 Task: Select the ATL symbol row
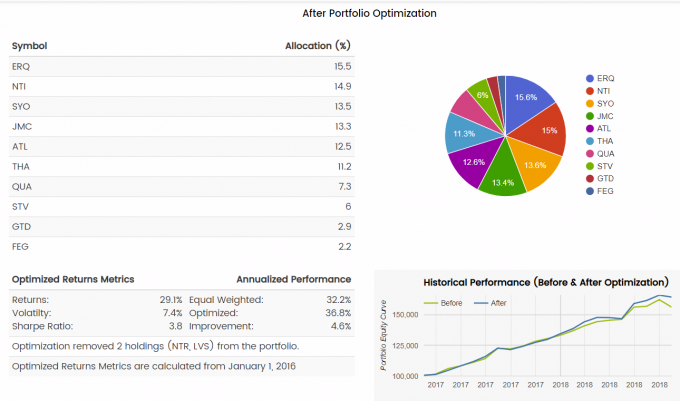click(182, 147)
